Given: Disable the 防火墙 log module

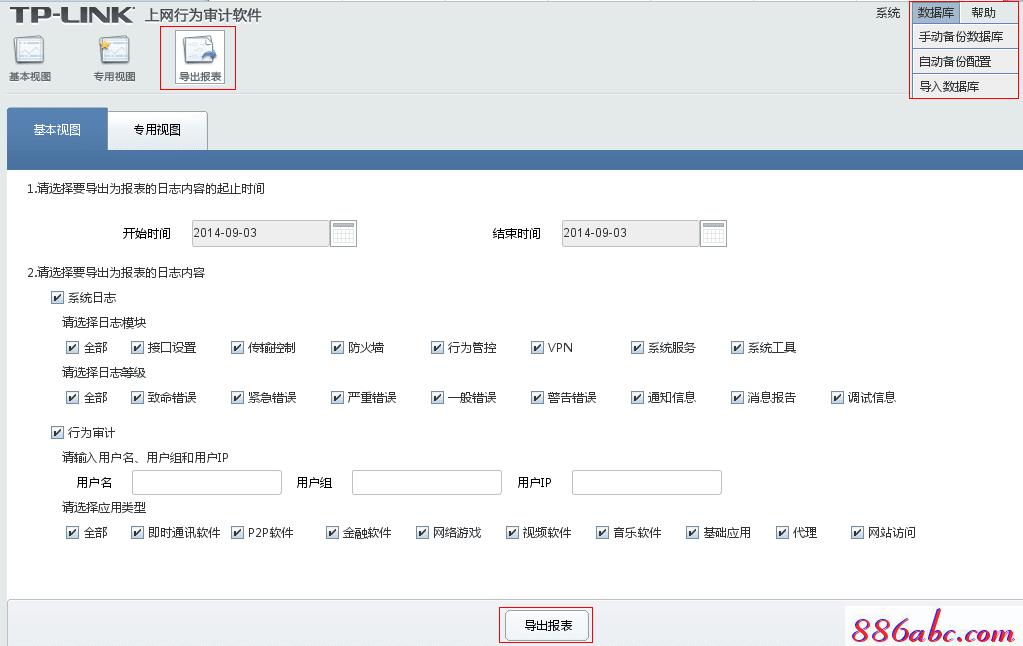Looking at the screenshot, I should point(337,347).
